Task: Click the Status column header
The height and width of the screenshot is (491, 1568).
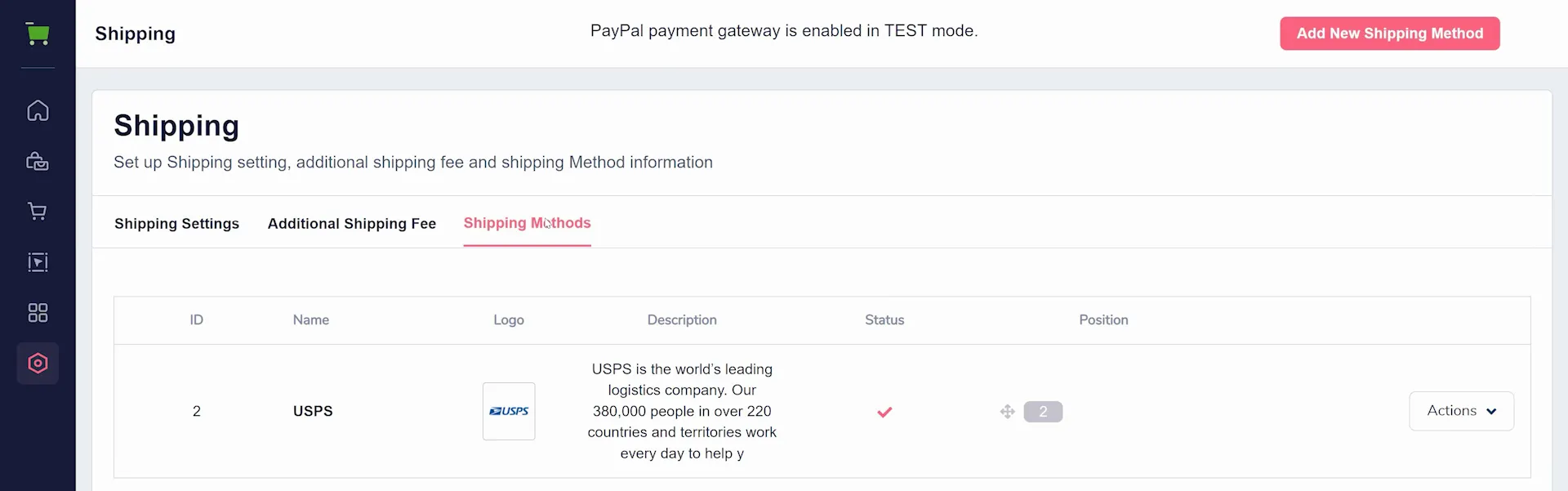Action: click(884, 320)
